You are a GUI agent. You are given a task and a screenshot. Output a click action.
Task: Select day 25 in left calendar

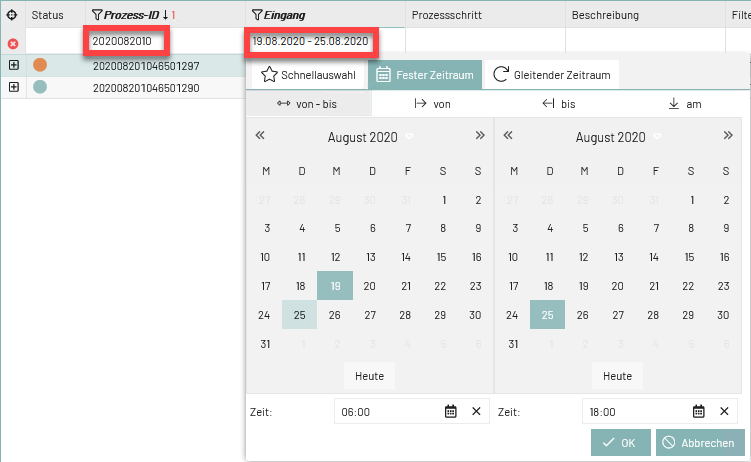click(299, 315)
